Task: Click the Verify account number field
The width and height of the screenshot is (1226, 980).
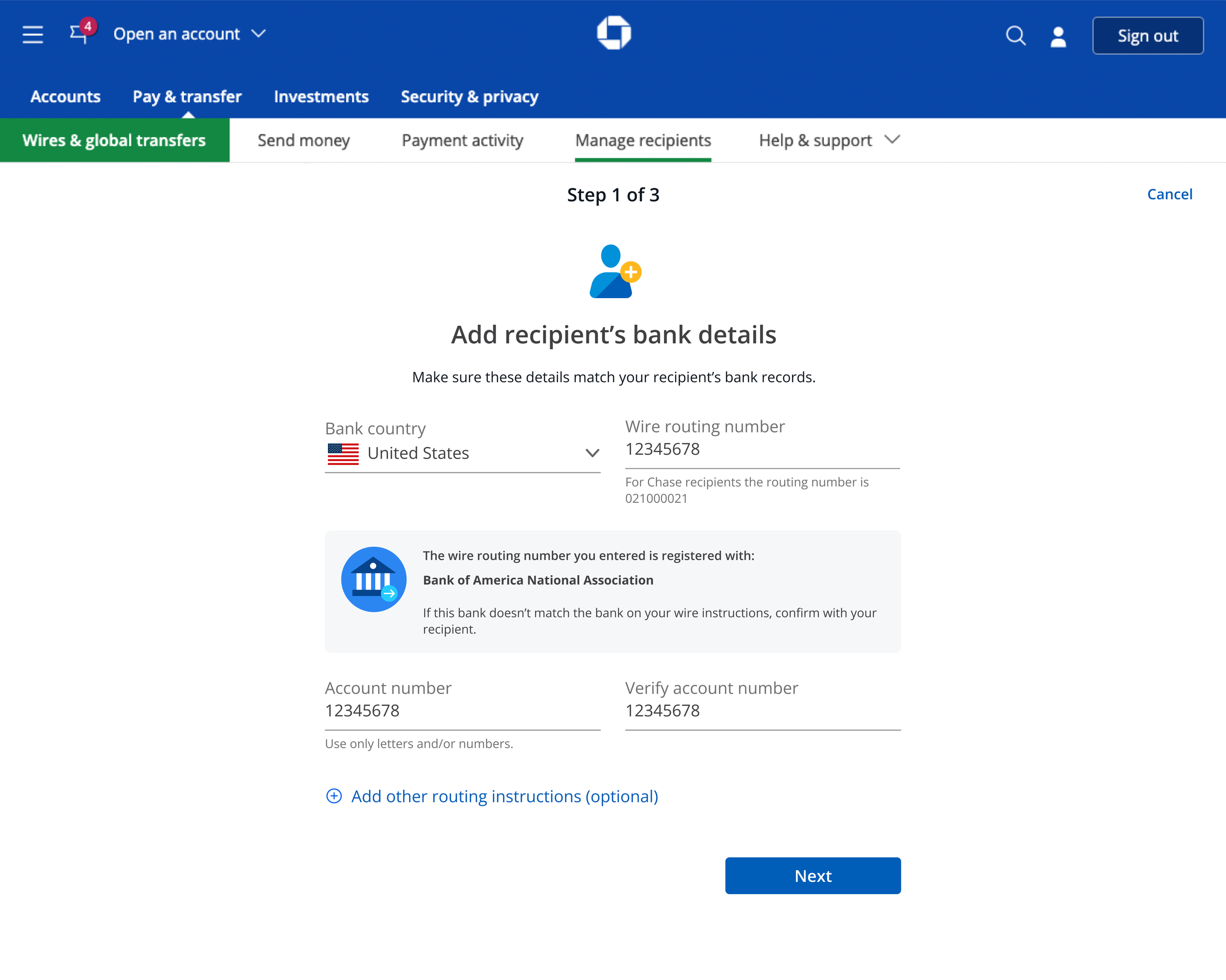Action: 762,711
